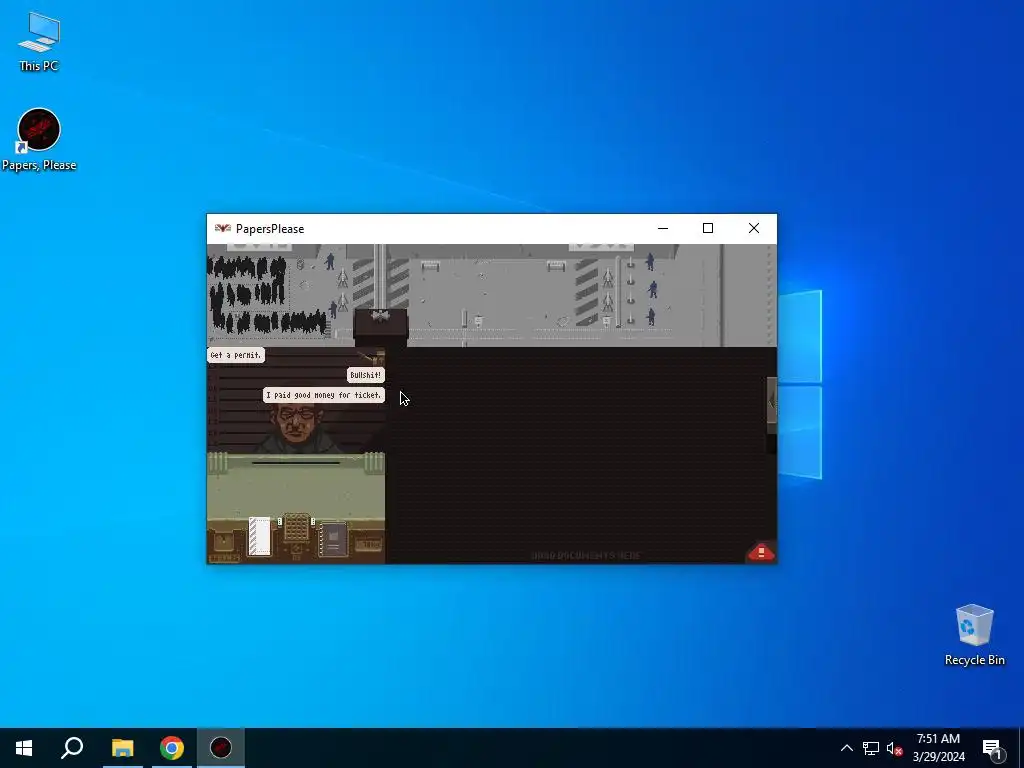Open the network status tray icon
Viewport: 1024px width, 768px height.
[x=871, y=748]
